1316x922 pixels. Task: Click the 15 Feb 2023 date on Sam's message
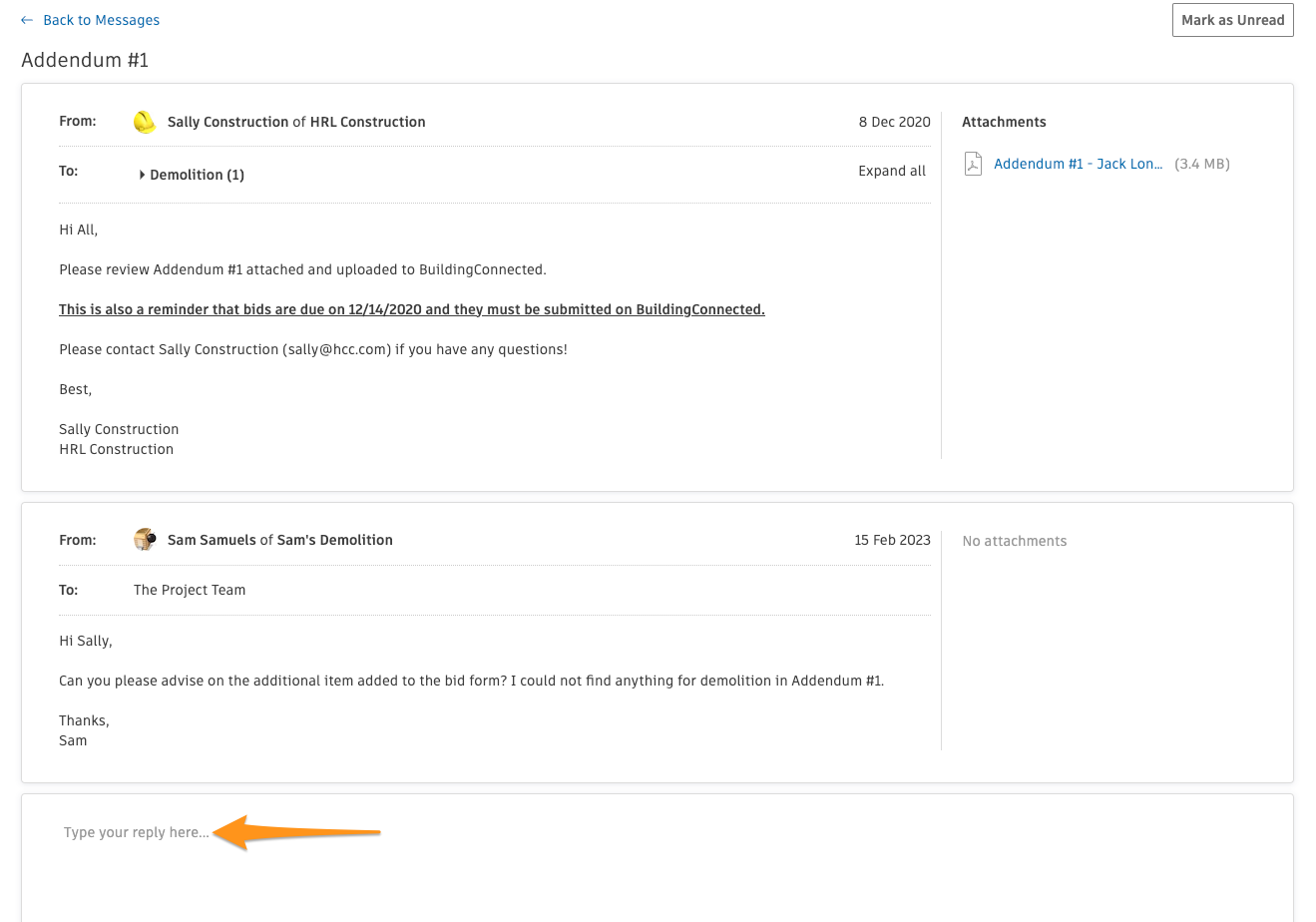click(892, 539)
